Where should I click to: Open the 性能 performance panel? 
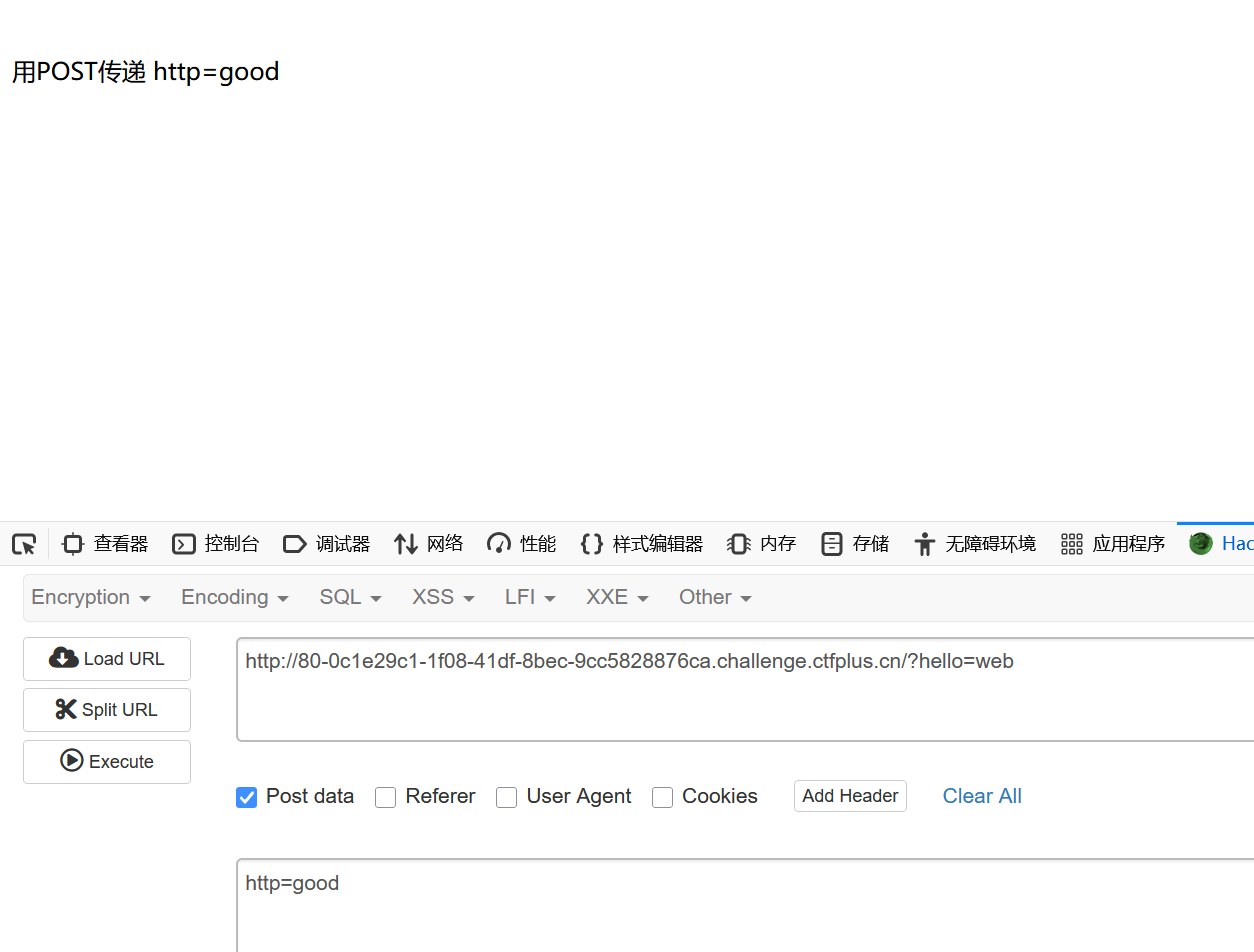(x=522, y=544)
